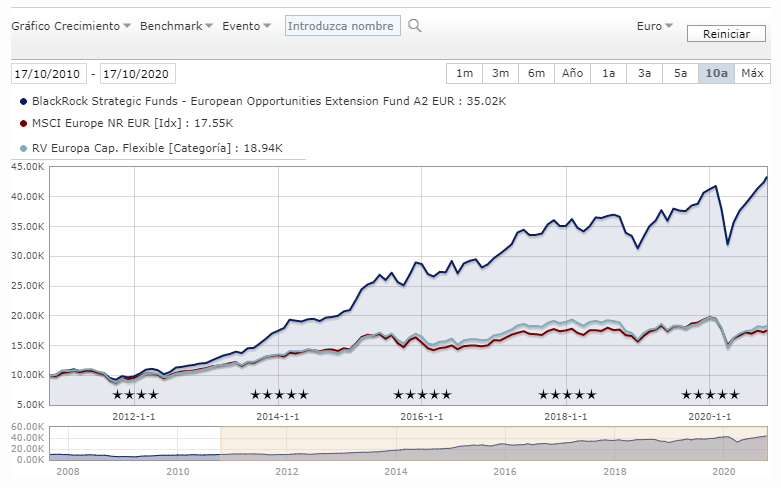Click the Introduzca nombre search field
Image resolution: width=781 pixels, height=488 pixels.
click(x=342, y=26)
